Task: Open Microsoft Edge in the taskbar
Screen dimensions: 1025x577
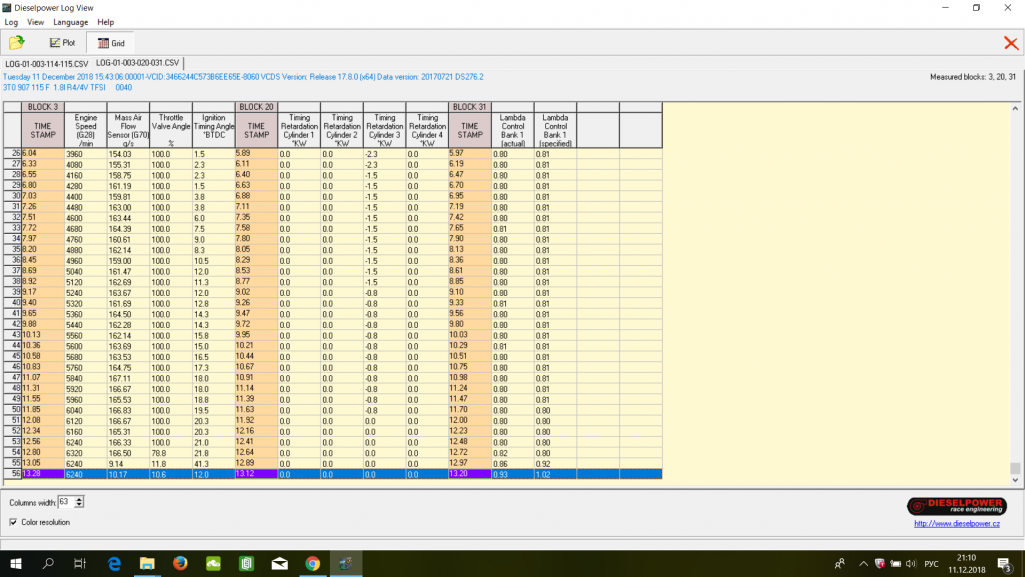Action: click(114, 564)
